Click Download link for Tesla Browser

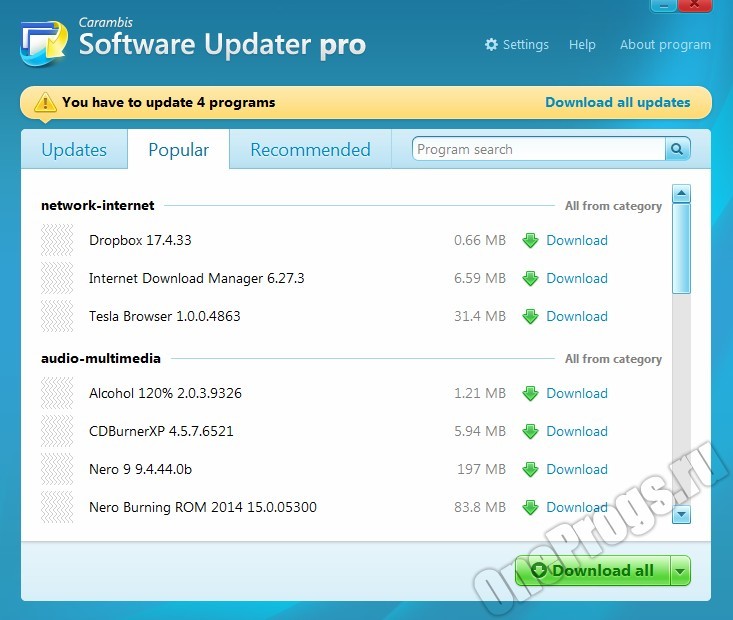click(577, 316)
